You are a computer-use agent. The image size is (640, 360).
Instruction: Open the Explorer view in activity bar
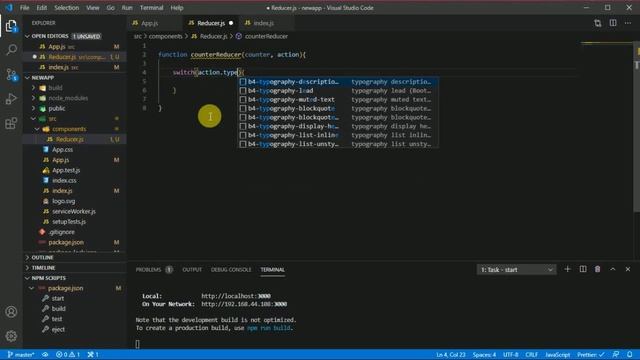[11, 26]
